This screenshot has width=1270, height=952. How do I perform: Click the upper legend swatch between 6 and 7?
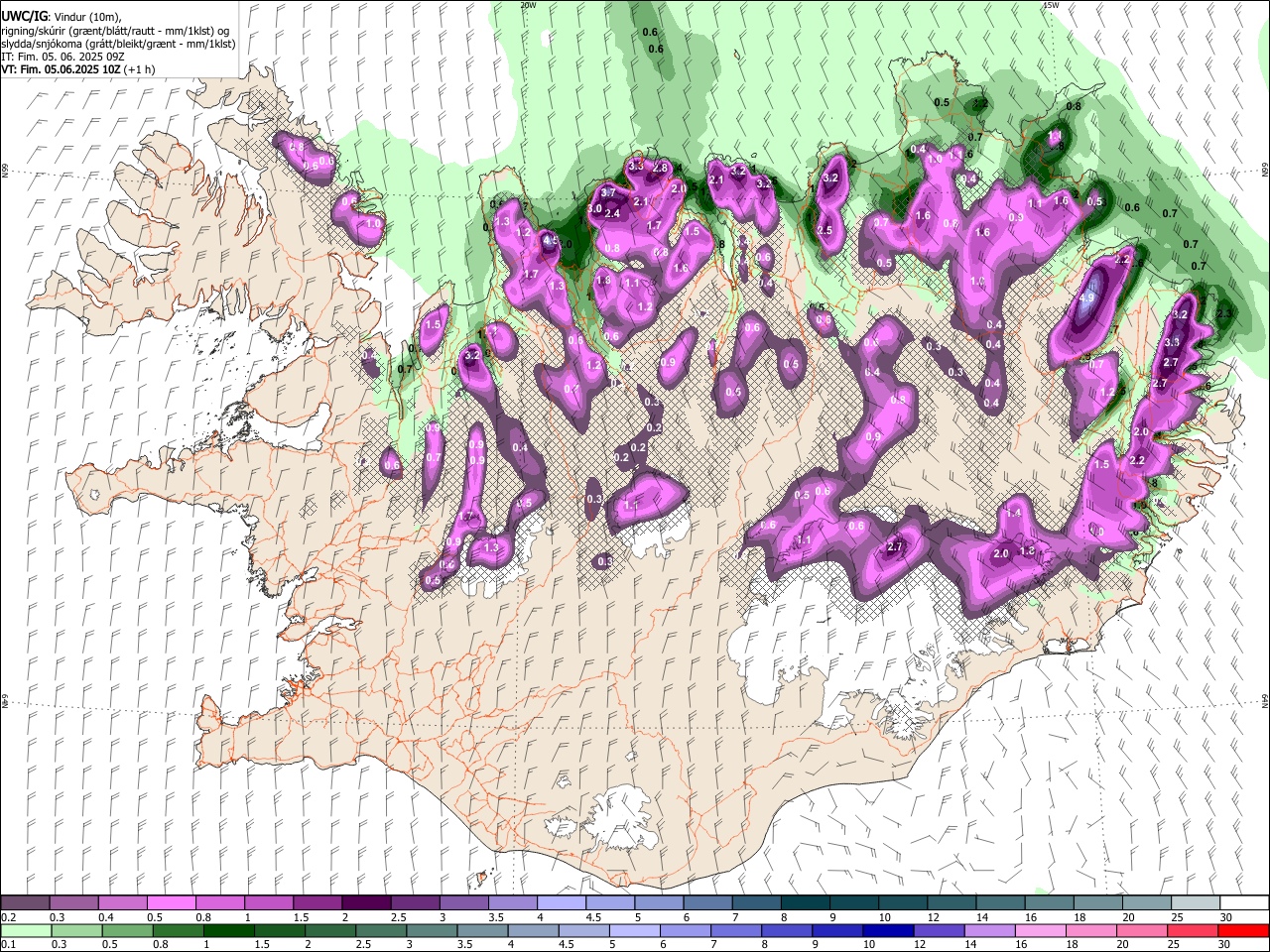[x=706, y=903]
